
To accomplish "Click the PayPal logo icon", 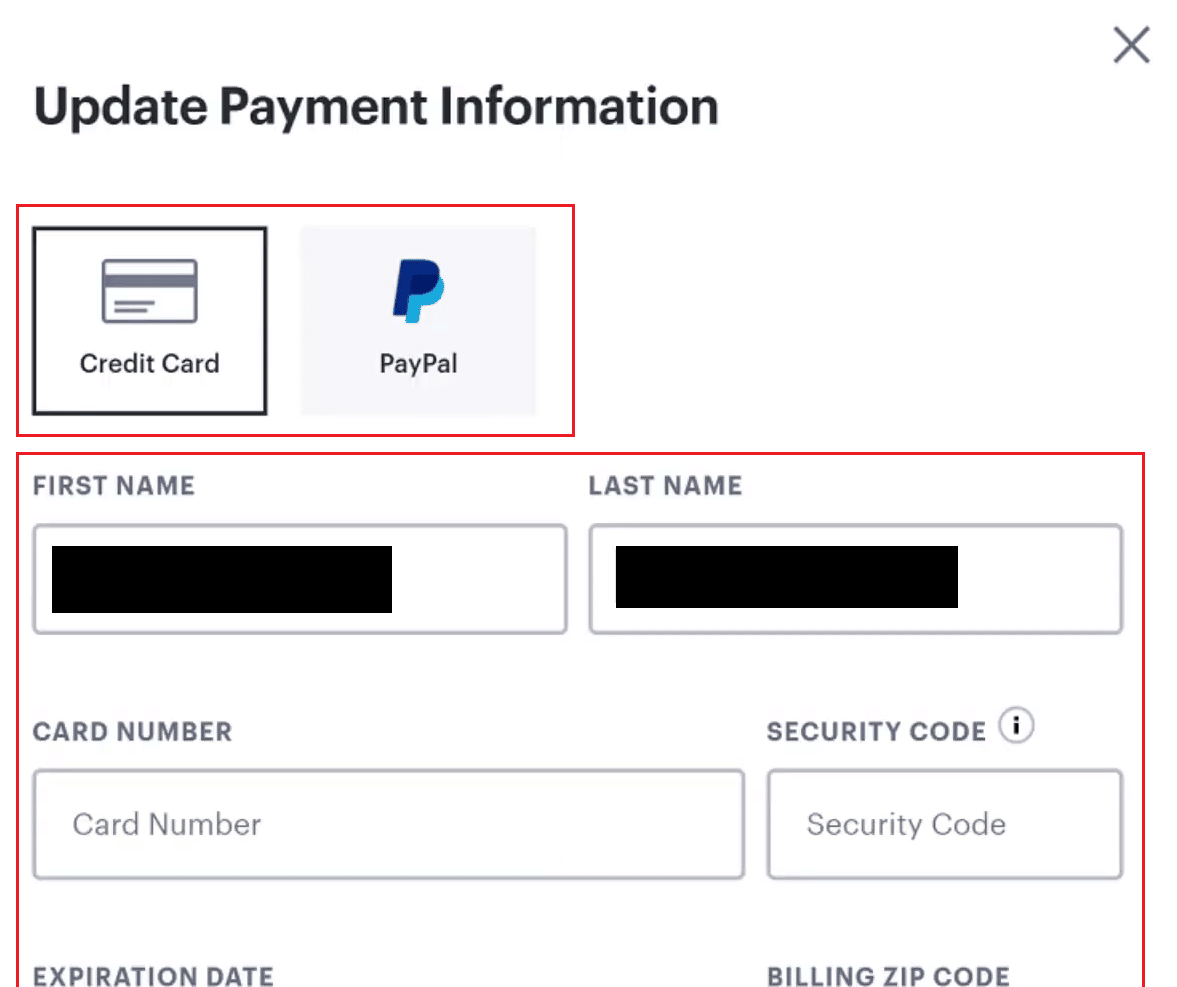I will coord(418,291).
